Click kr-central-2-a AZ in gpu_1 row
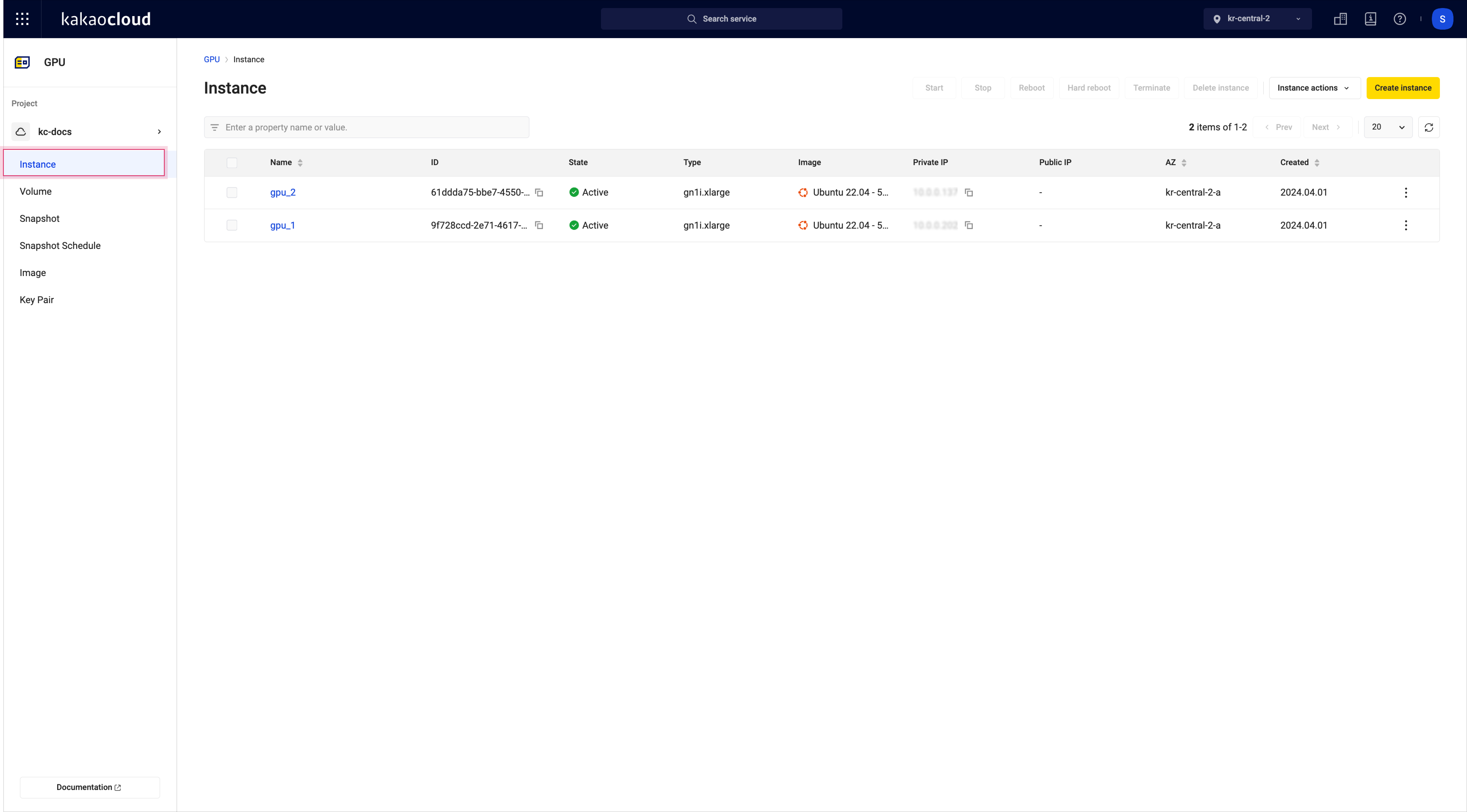This screenshot has width=1467, height=812. click(1193, 225)
